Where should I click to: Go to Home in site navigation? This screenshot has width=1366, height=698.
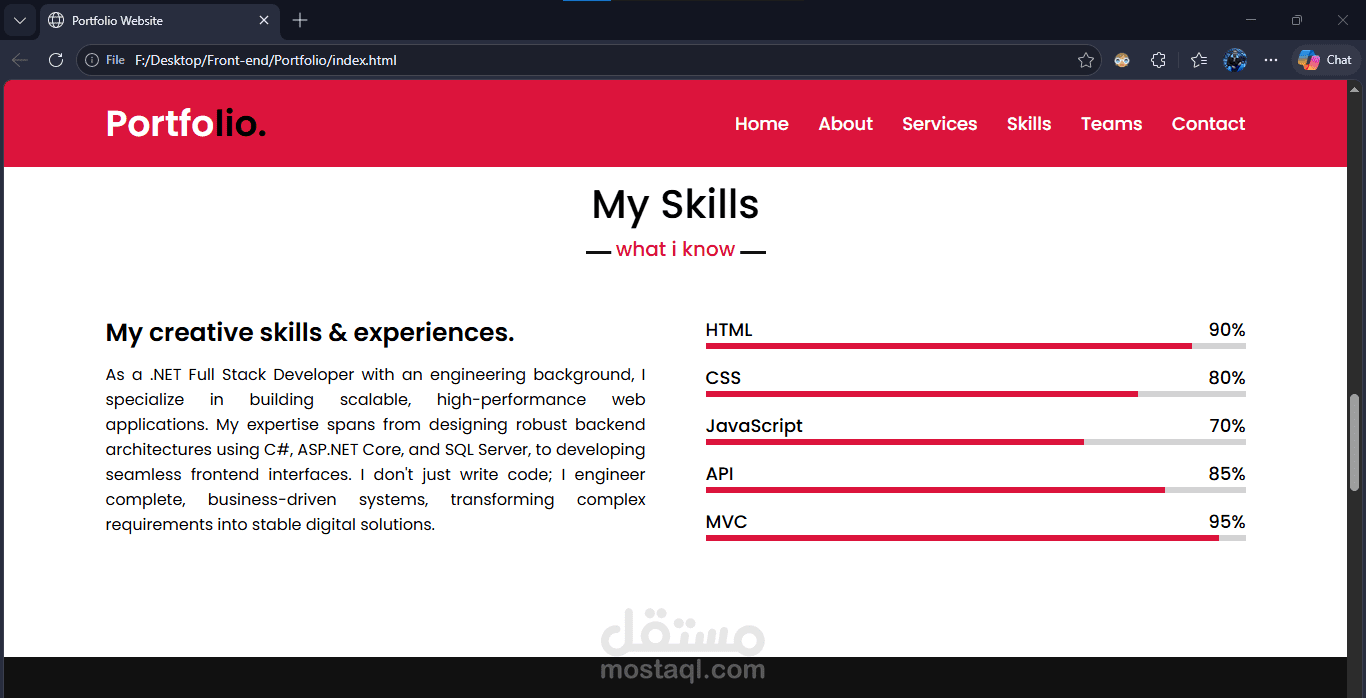point(762,124)
